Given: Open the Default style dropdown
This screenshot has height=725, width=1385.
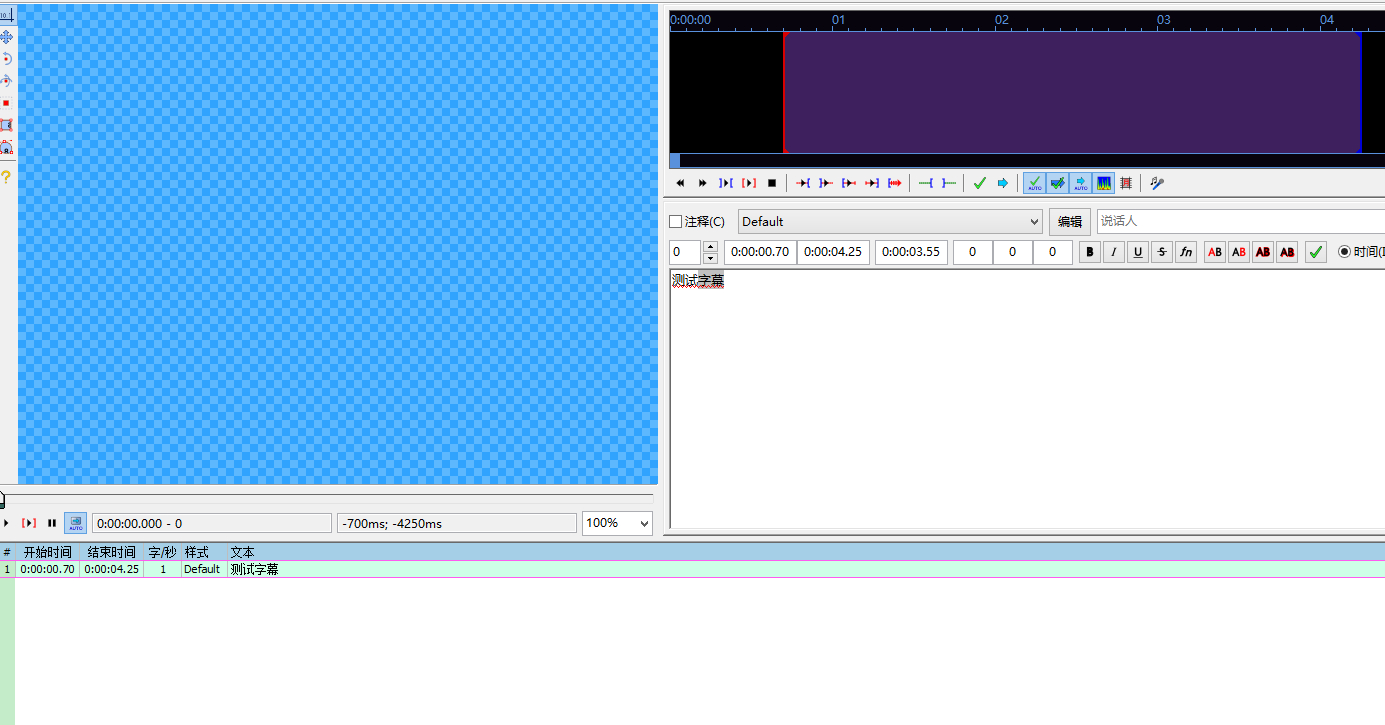Looking at the screenshot, I should (x=890, y=222).
